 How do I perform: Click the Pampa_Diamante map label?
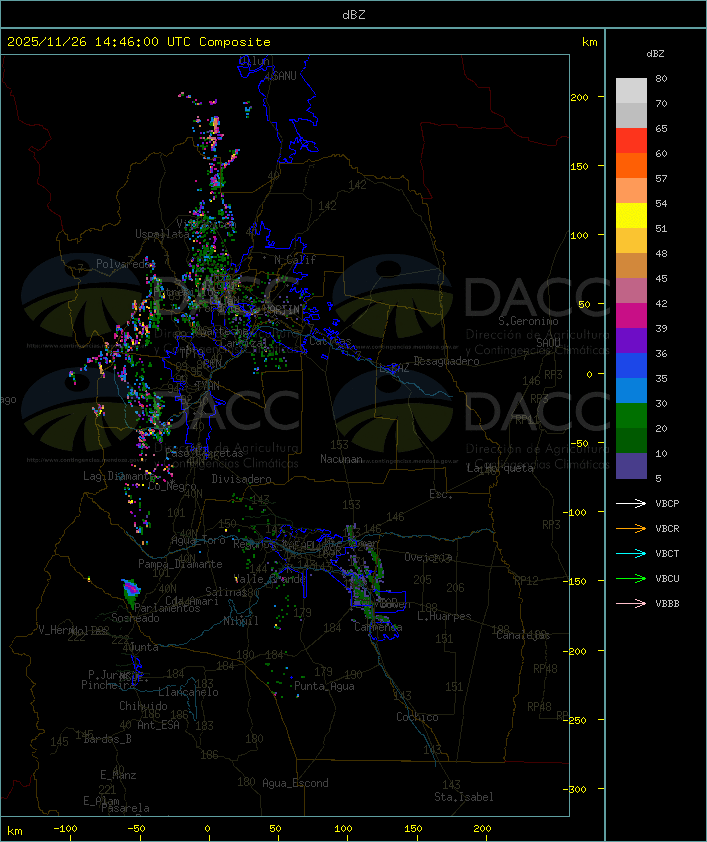180,564
